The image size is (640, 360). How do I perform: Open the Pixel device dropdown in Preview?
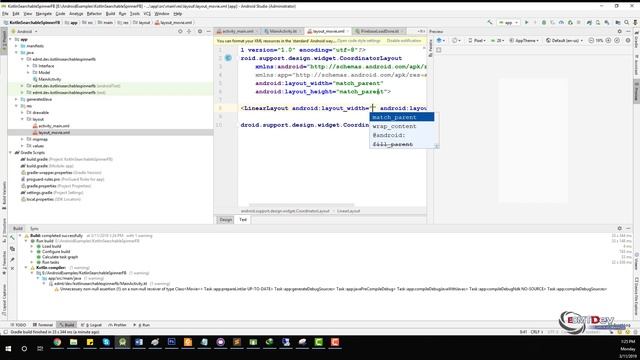pos(477,40)
